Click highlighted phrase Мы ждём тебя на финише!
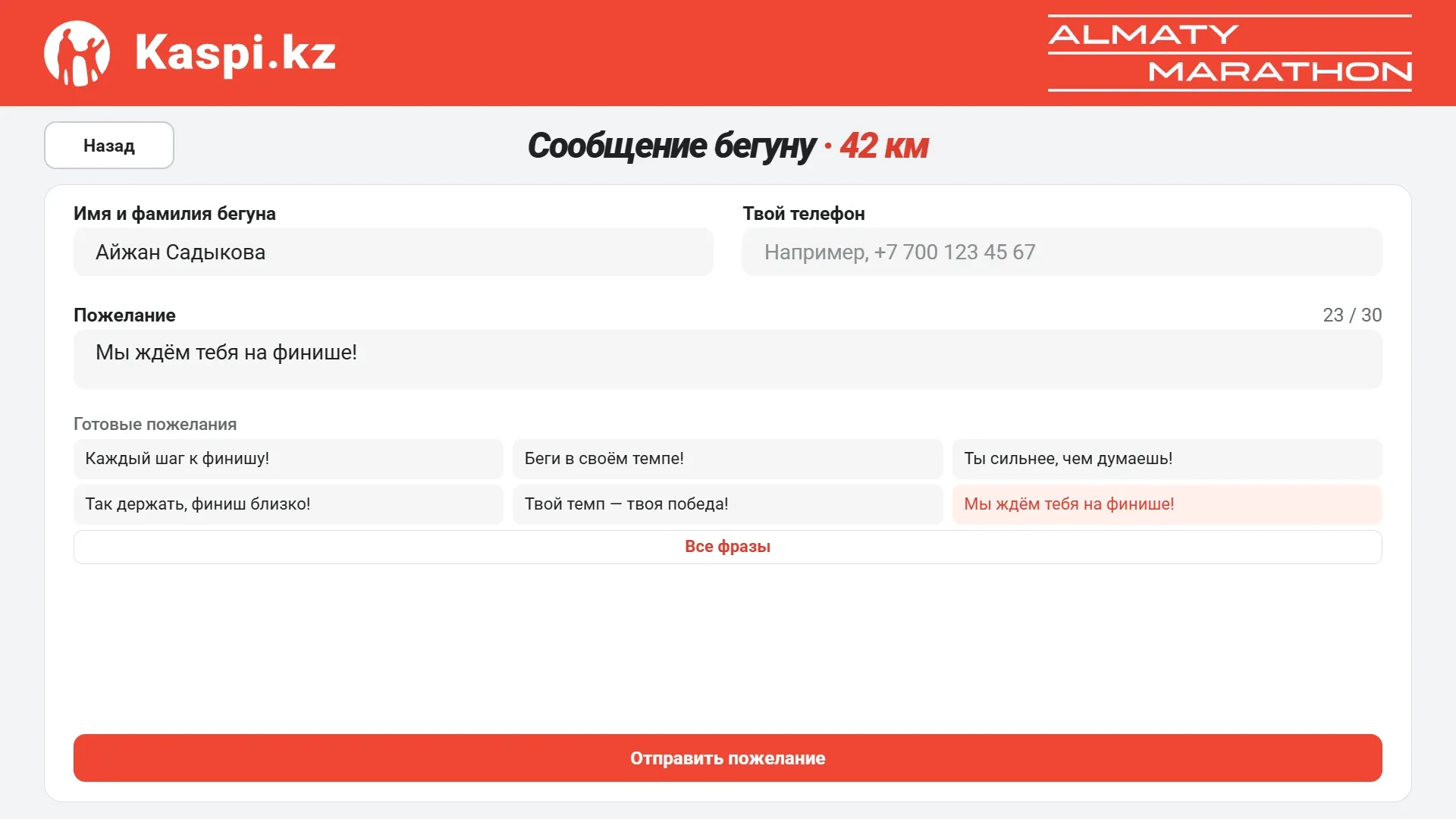This screenshot has height=819, width=1456. click(x=1167, y=504)
